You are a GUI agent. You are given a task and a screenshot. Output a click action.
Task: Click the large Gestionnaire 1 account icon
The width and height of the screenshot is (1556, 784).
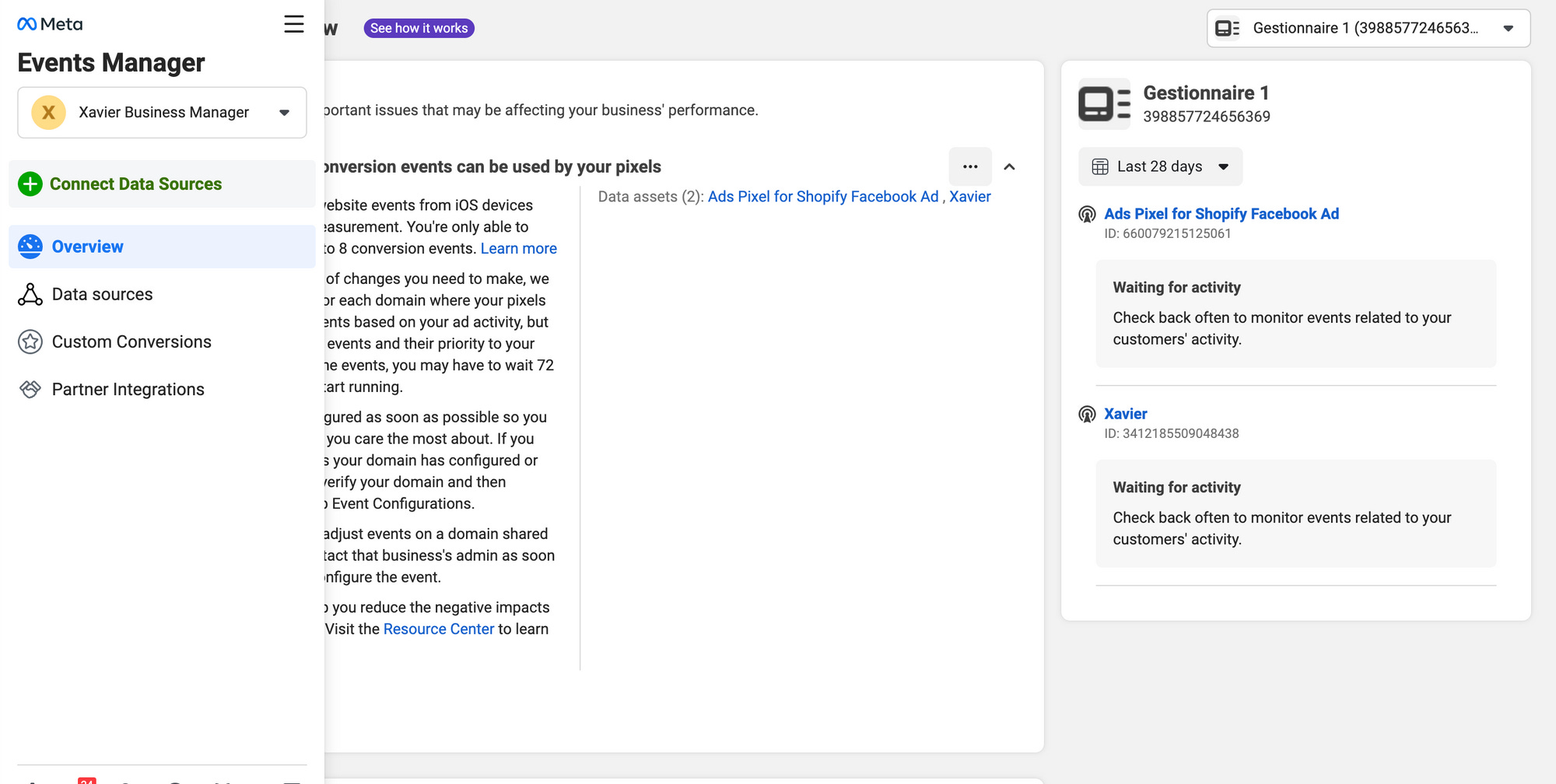[x=1105, y=103]
